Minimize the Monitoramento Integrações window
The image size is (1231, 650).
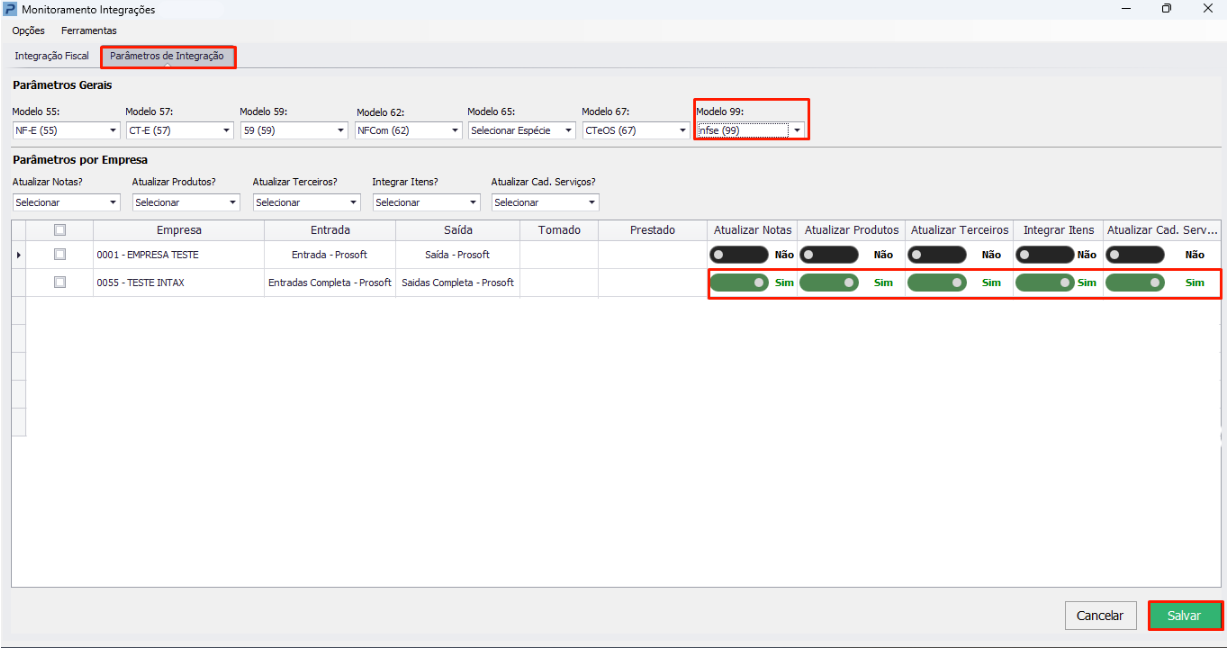[x=1127, y=9]
